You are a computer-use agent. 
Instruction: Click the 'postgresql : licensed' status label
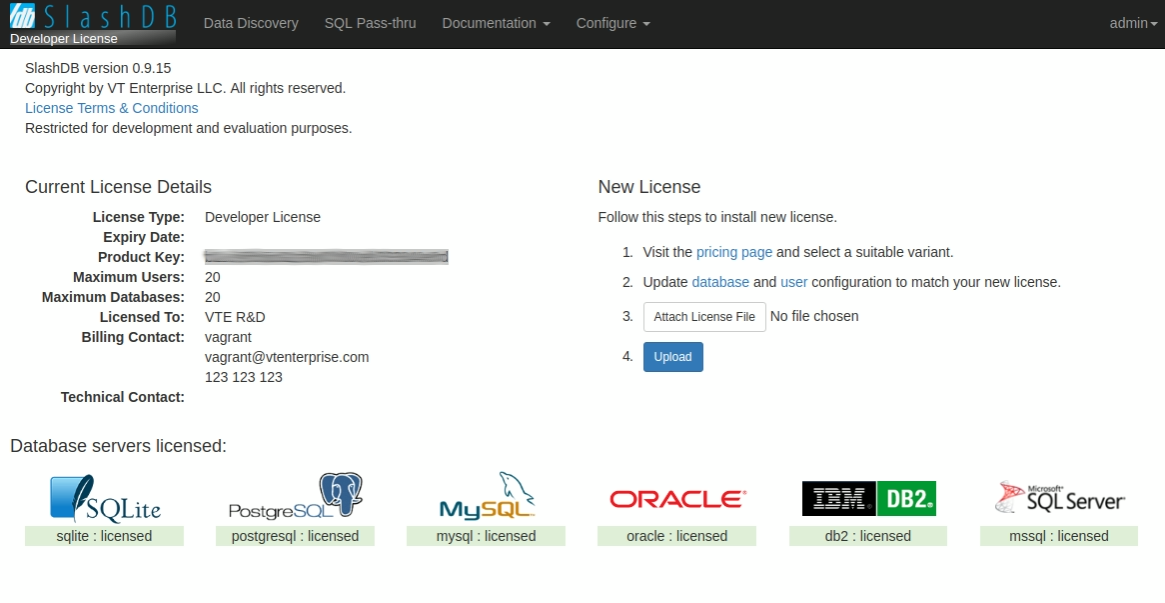[295, 536]
